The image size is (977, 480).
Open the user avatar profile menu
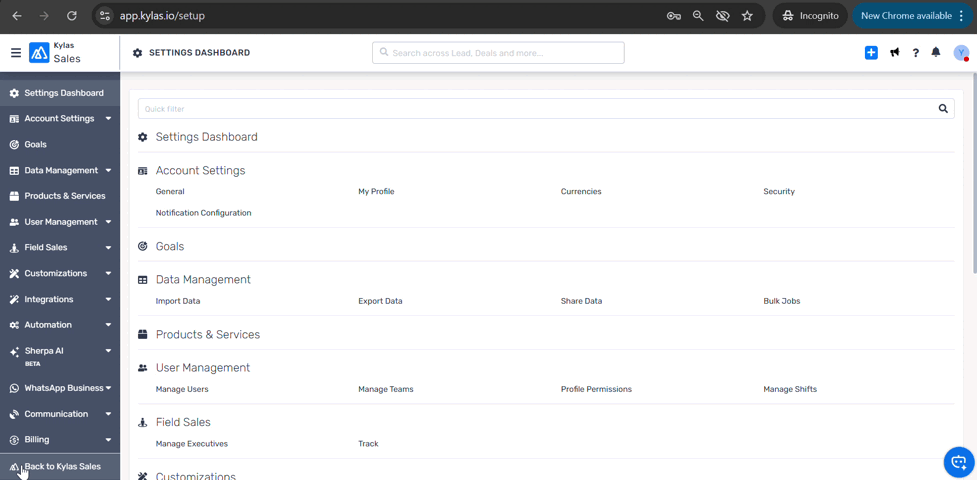961,53
